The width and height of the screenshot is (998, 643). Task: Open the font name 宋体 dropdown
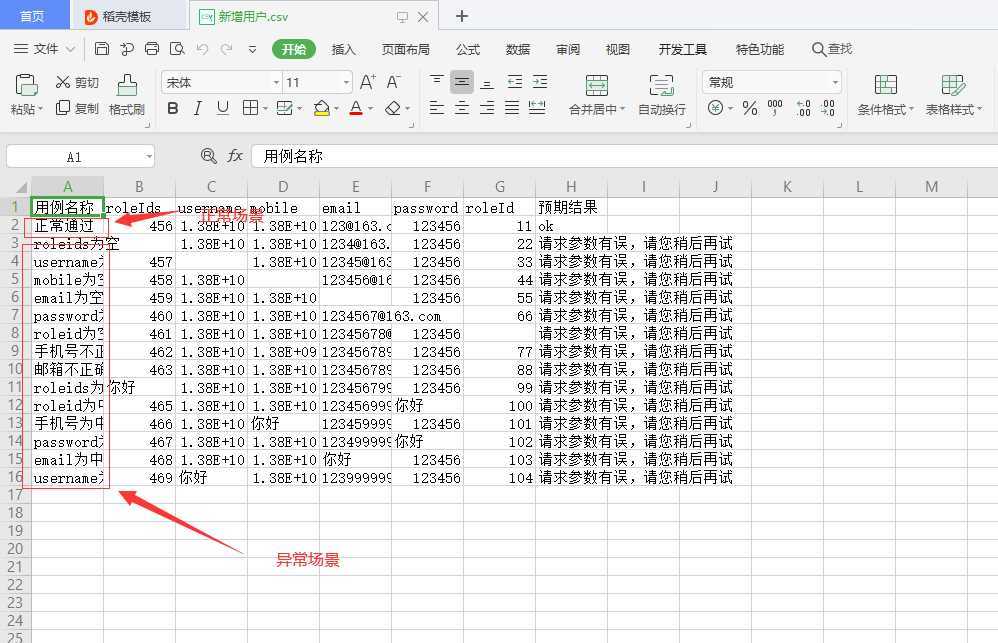pos(275,83)
